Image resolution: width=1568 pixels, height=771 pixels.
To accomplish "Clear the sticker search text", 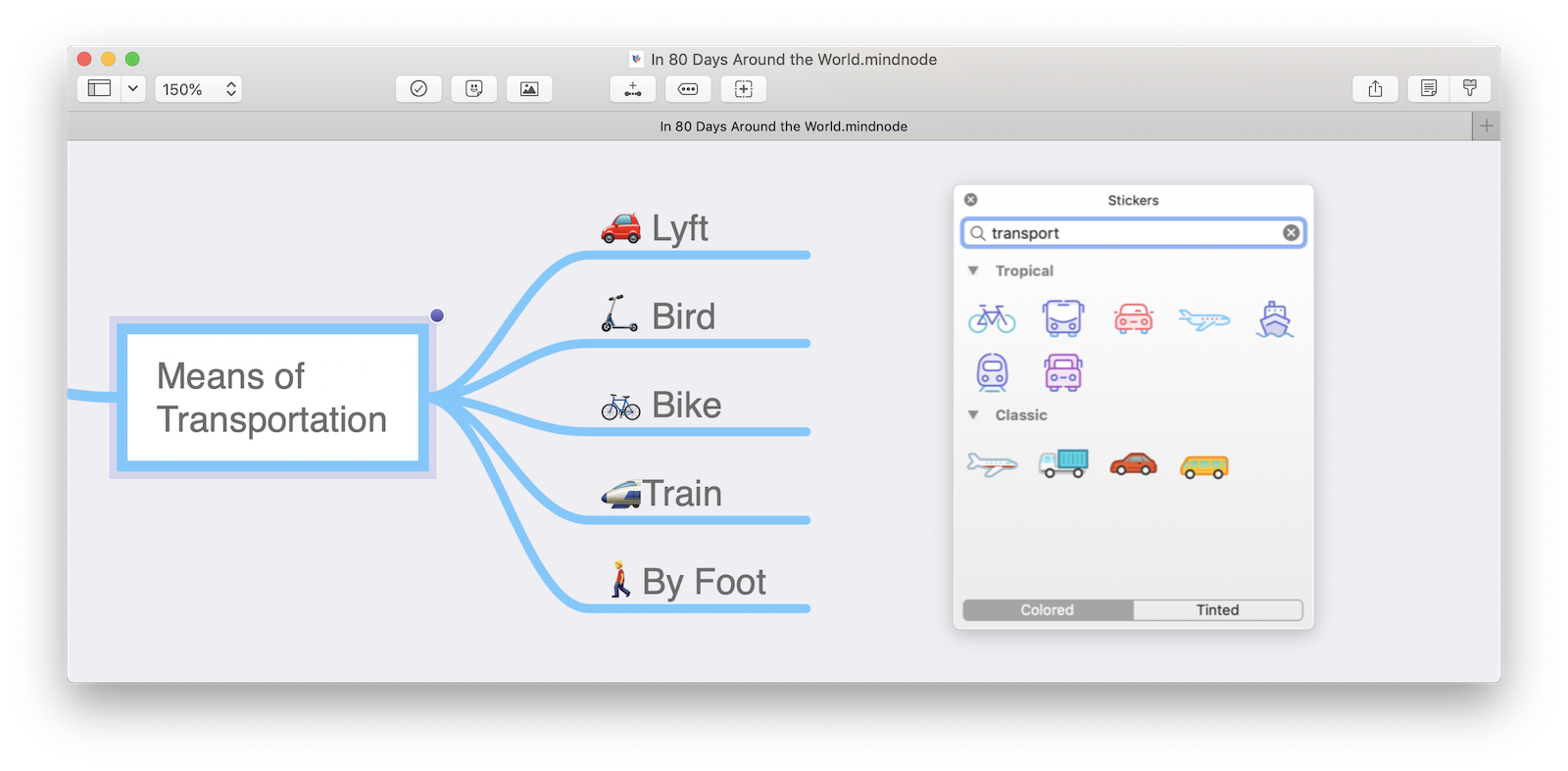I will click(x=1292, y=233).
